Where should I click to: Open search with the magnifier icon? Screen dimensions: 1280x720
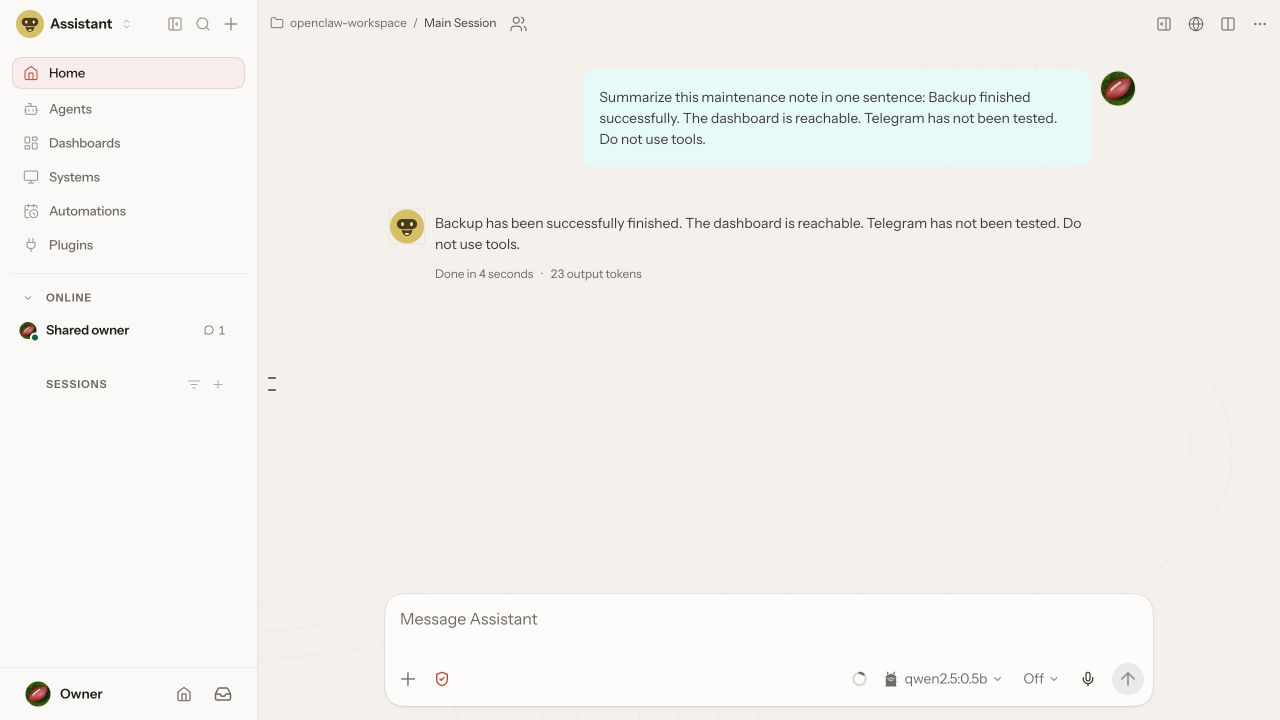pos(203,24)
